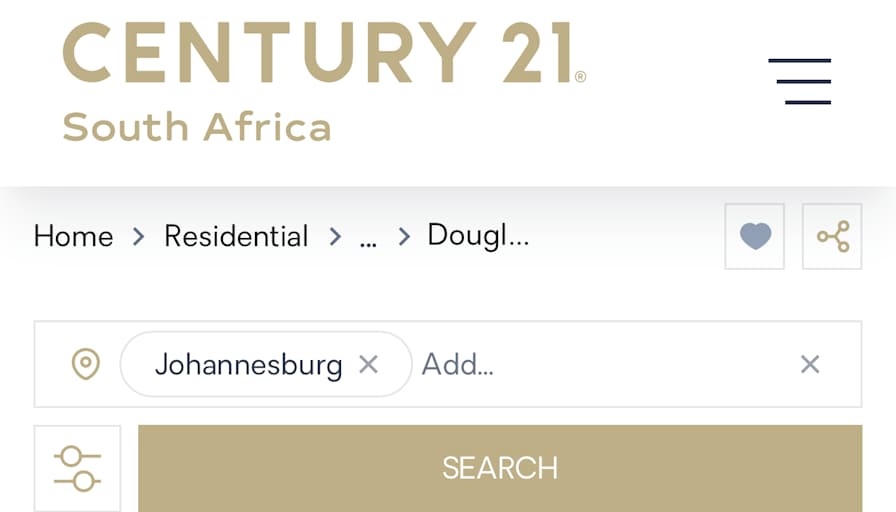Open the Residential breadcrumb link

[x=236, y=236]
